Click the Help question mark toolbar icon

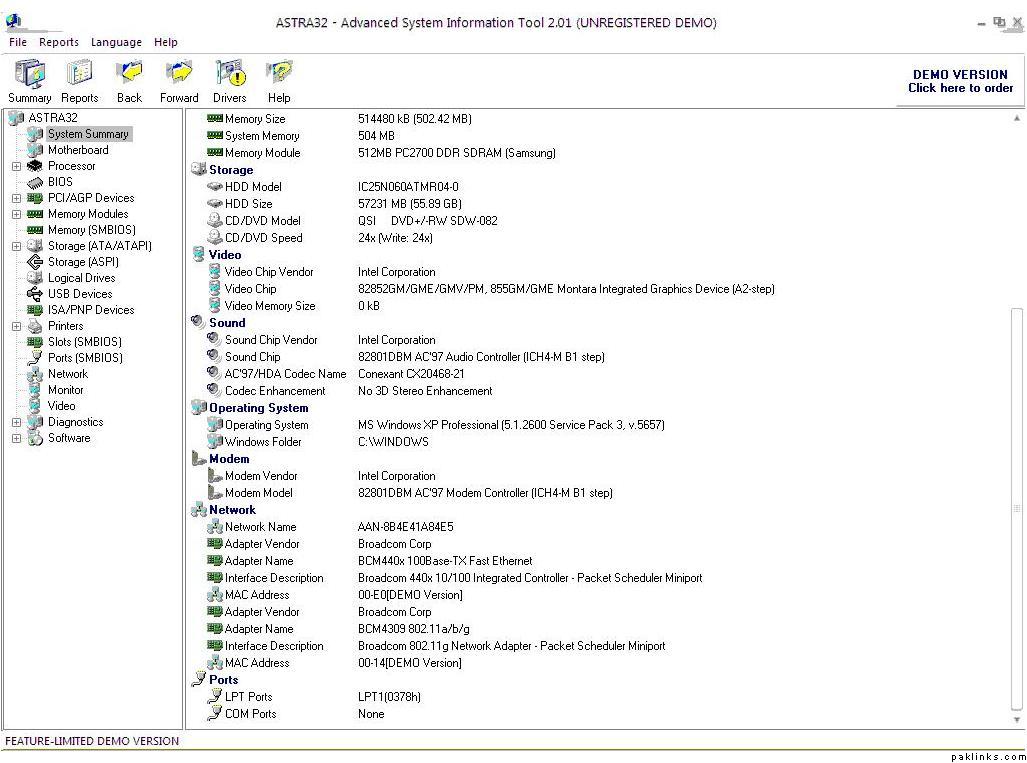279,75
